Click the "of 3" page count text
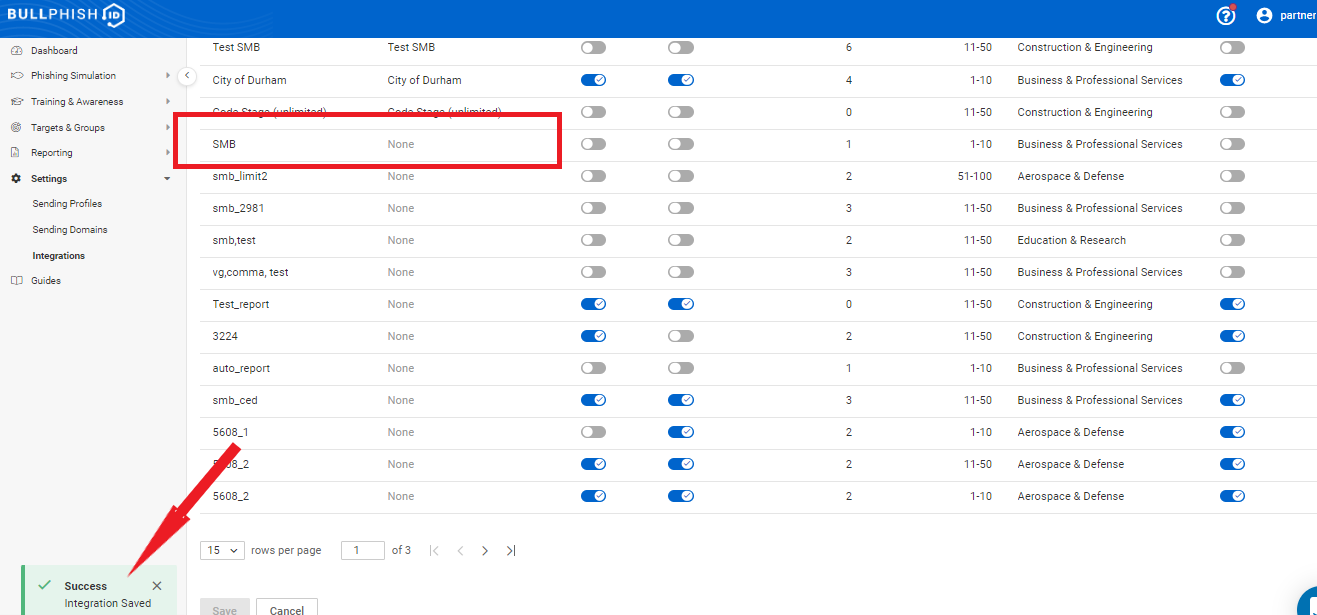 click(x=401, y=550)
